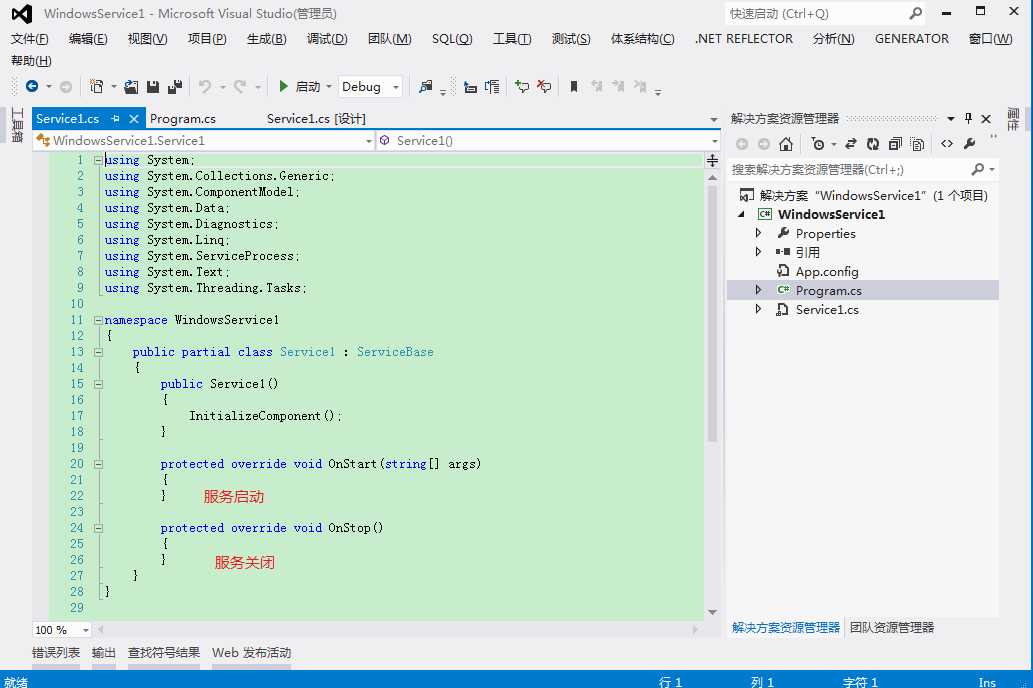Image resolution: width=1033 pixels, height=688 pixels.
Task: Expand the 引用 references node
Action: click(x=758, y=252)
